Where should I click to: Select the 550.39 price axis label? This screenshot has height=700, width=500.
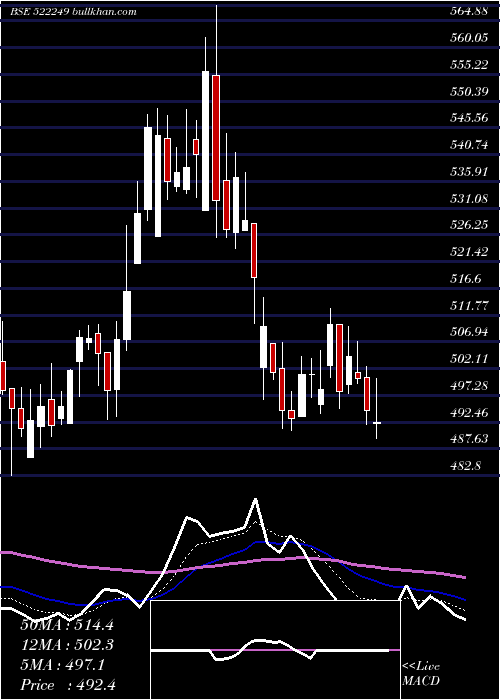pyautogui.click(x=468, y=92)
